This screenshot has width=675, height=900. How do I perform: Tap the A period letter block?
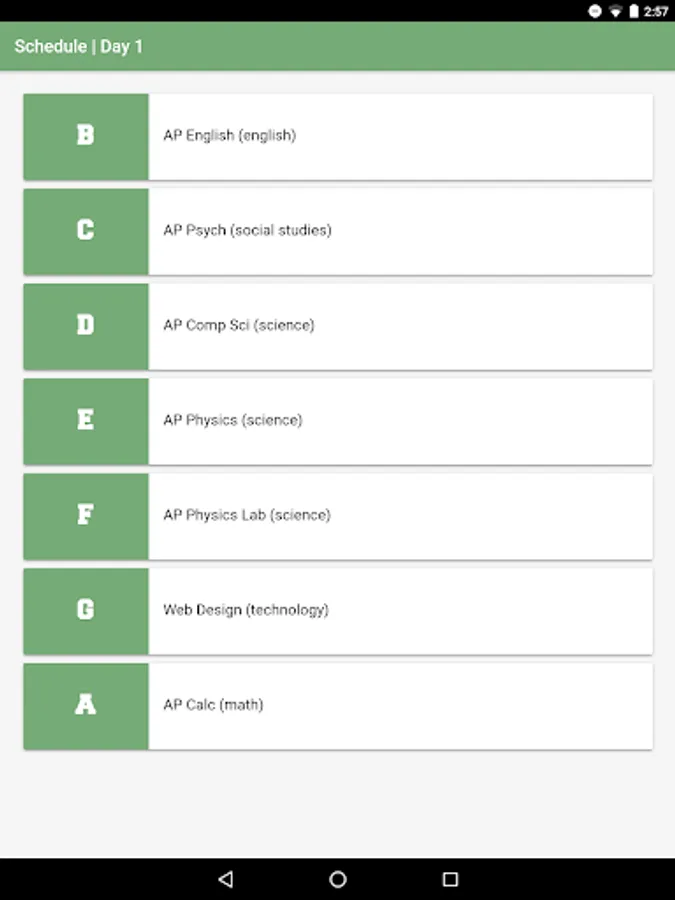coord(86,705)
